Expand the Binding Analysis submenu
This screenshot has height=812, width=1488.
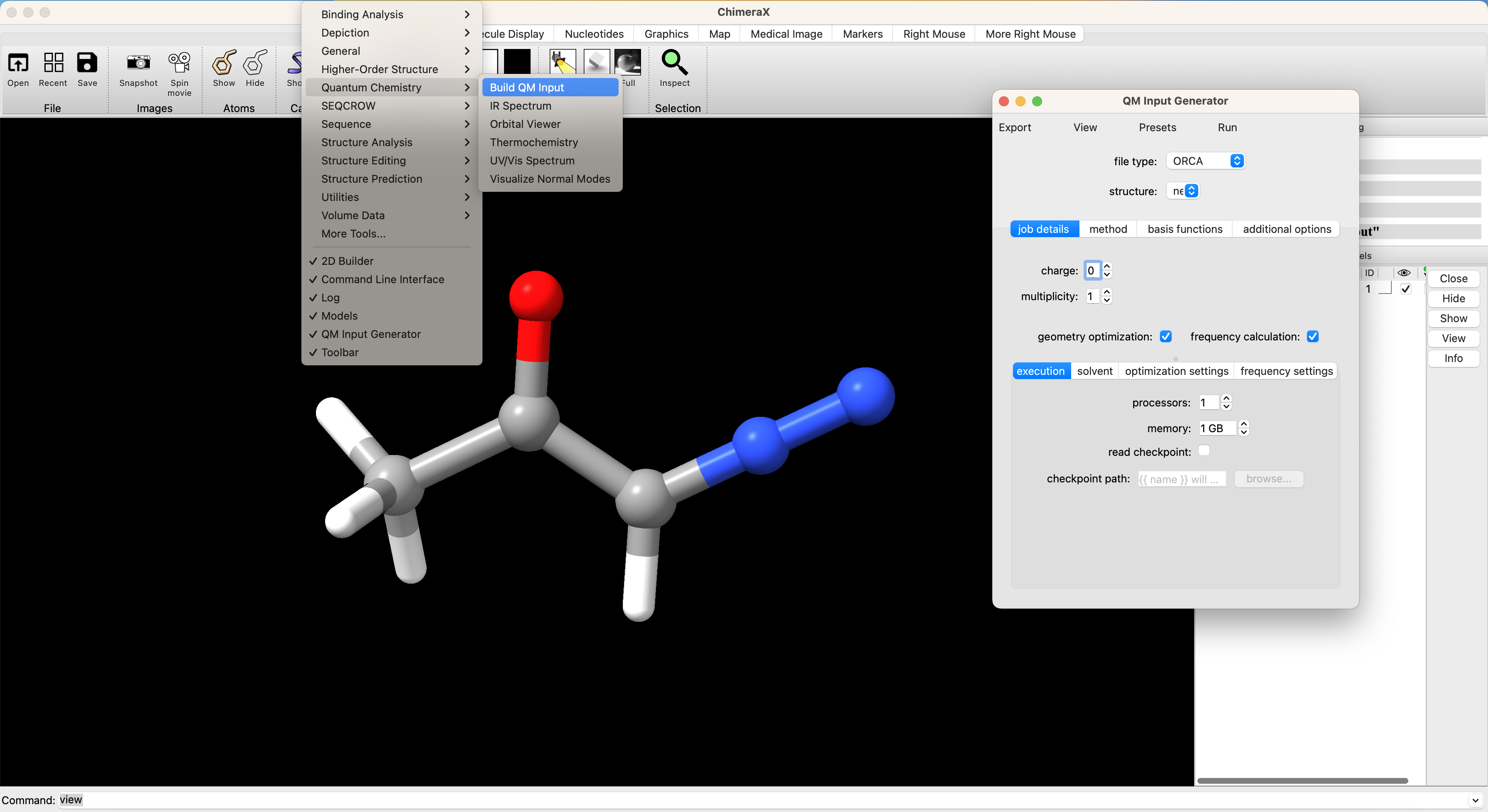click(392, 15)
